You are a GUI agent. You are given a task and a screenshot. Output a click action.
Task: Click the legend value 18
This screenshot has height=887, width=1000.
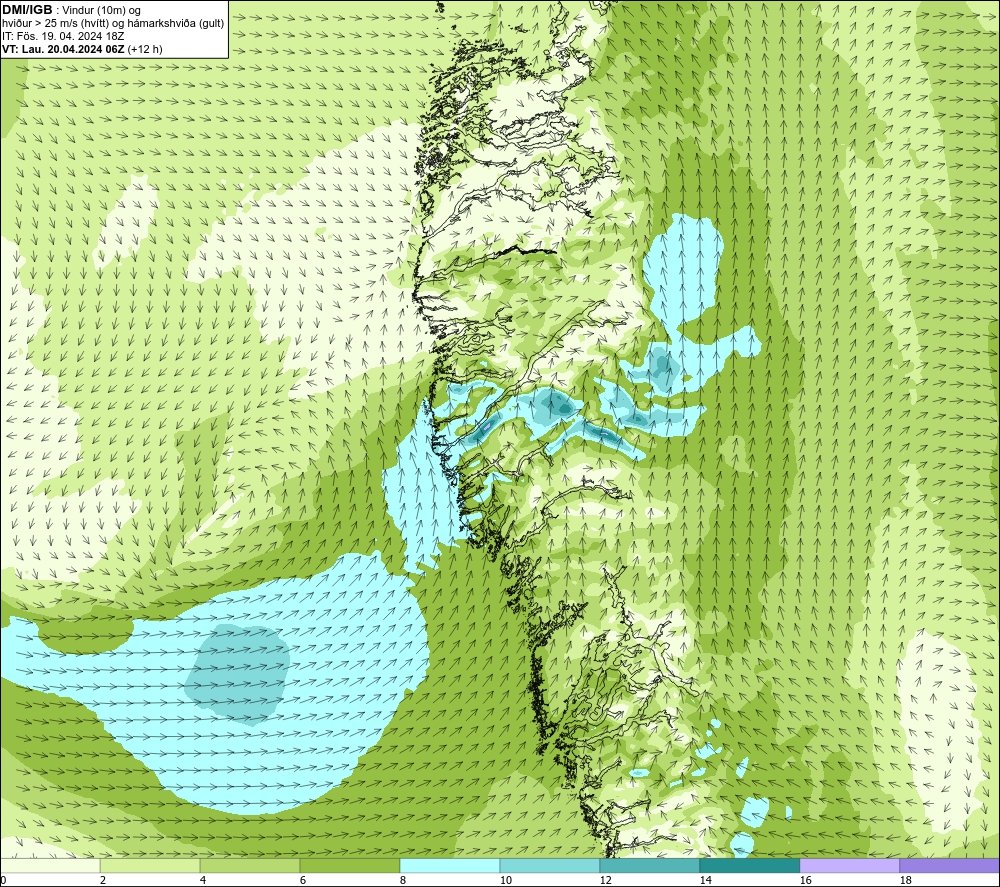906,881
